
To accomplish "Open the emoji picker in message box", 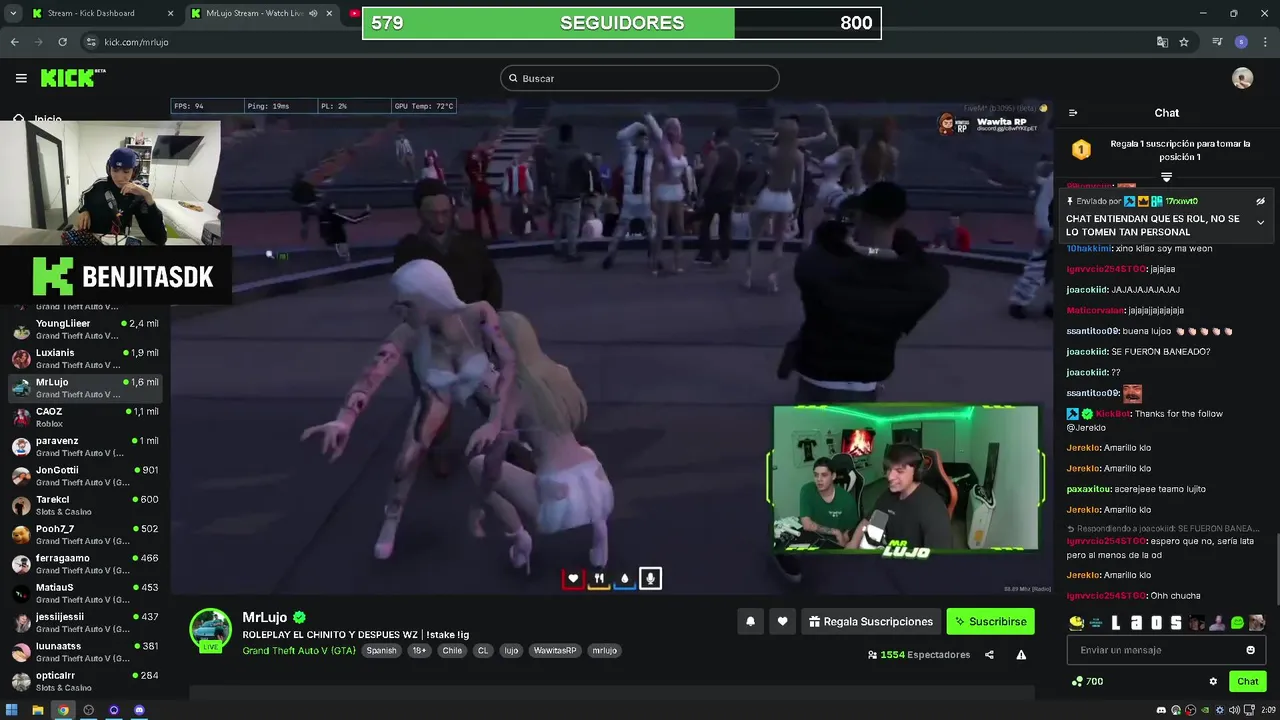I will point(1250,650).
